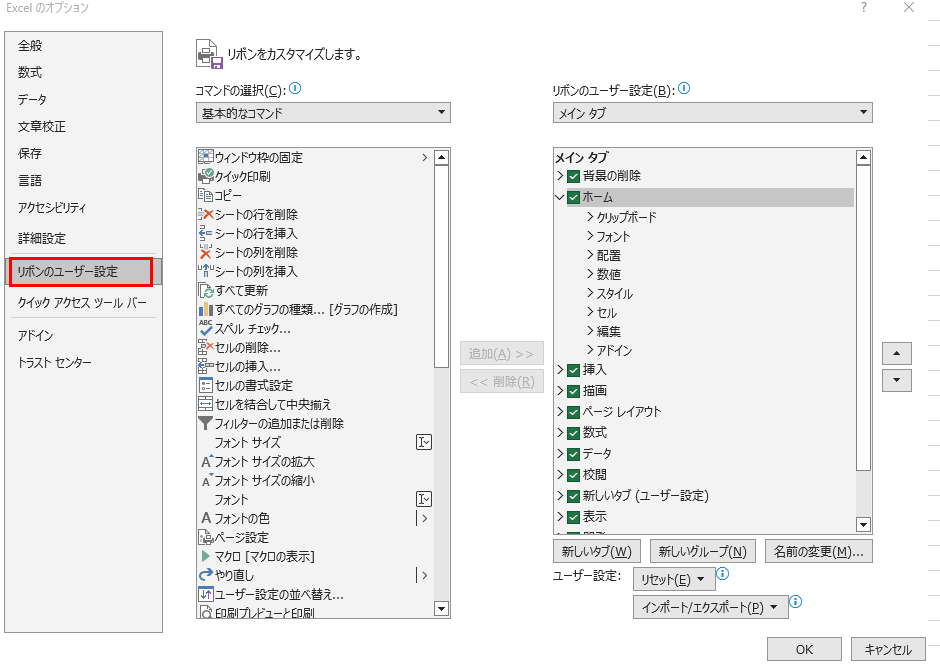Click the move up arrow button
Screen dimensions: 940x664
(896, 354)
